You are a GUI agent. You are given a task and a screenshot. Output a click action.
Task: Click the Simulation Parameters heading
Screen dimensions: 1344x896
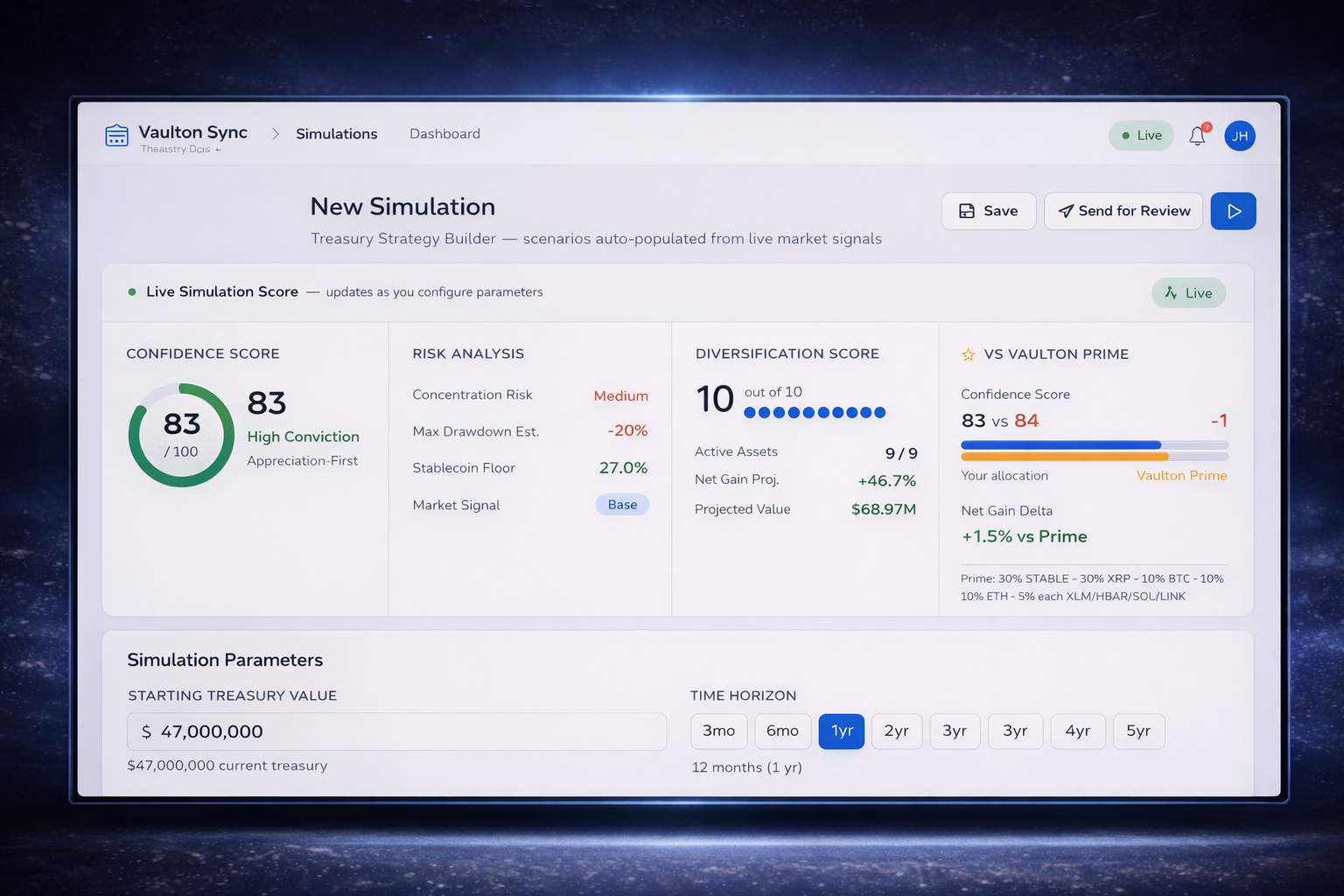click(225, 660)
